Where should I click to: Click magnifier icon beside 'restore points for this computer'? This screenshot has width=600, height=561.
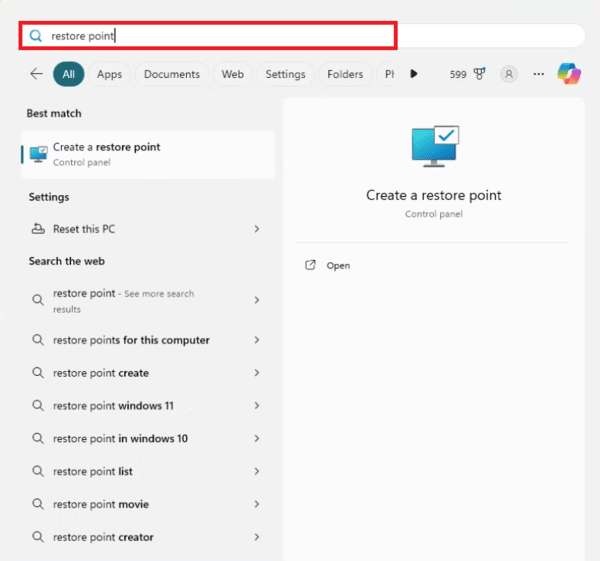click(x=38, y=339)
